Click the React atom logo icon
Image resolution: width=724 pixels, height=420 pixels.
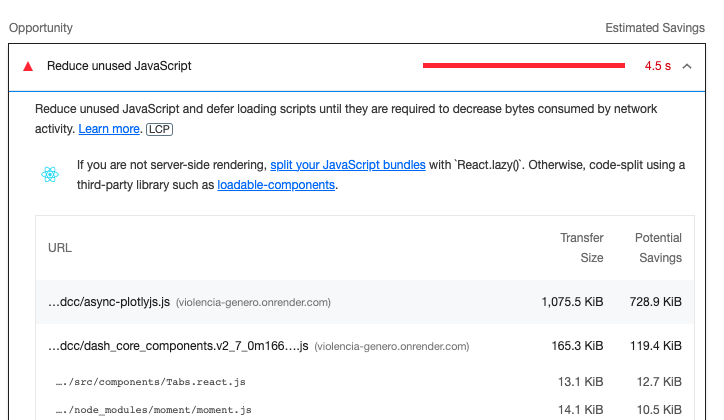click(50, 174)
